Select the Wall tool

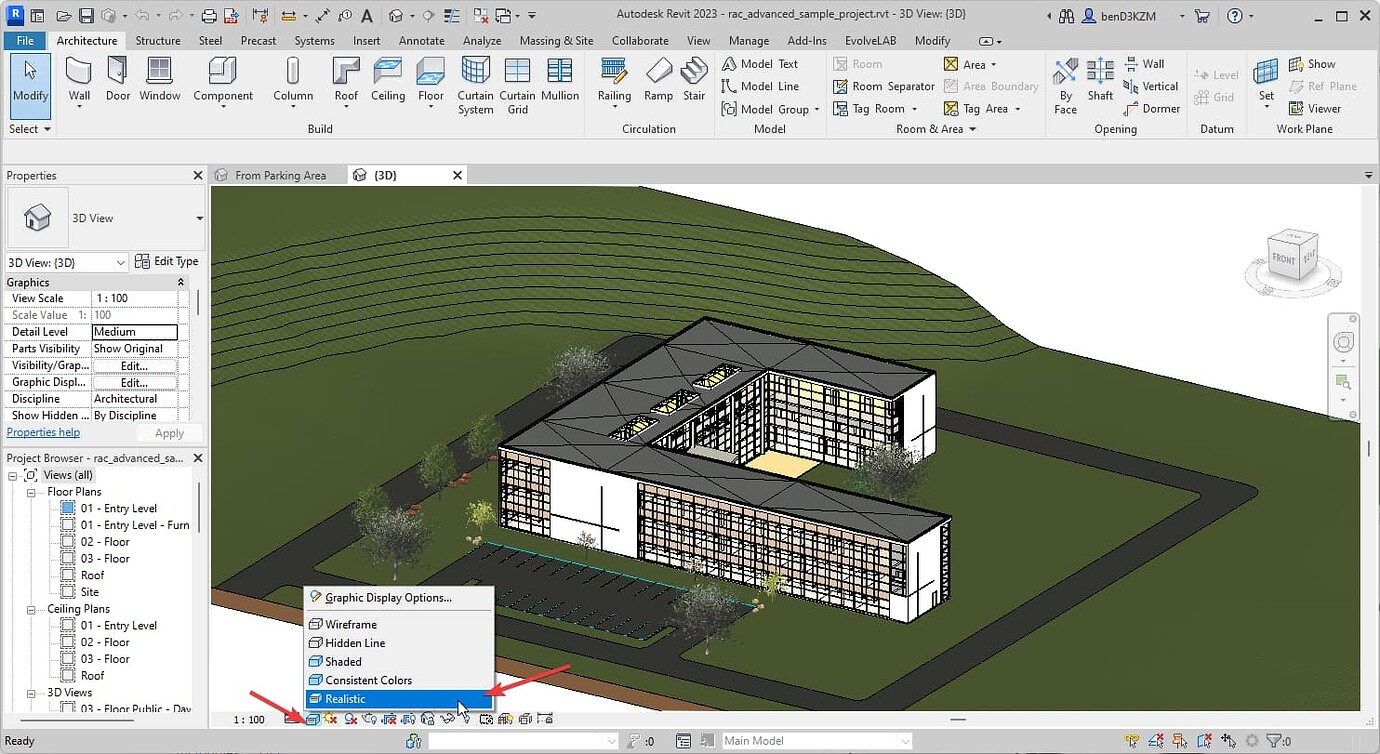(79, 80)
